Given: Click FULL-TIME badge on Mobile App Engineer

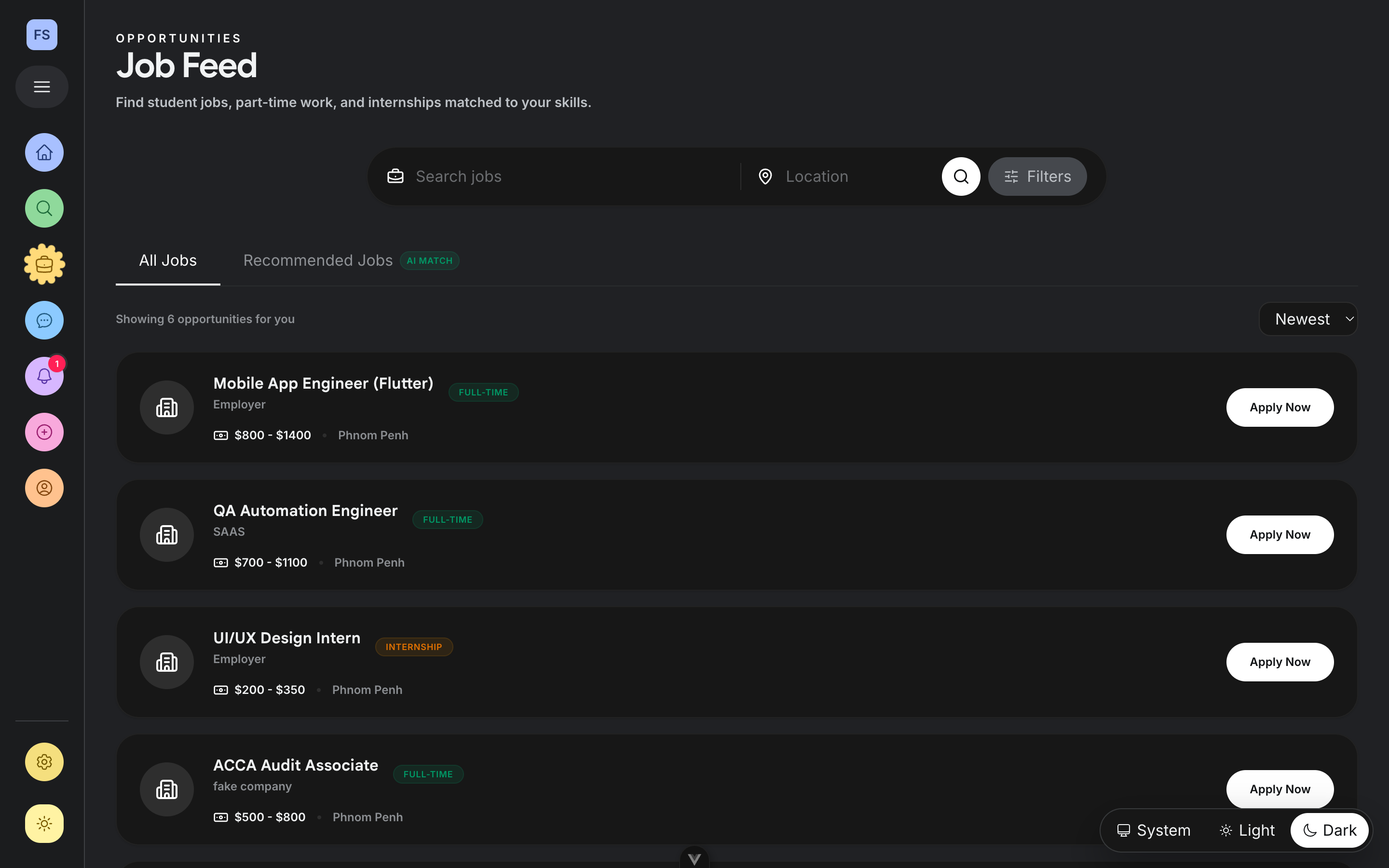Looking at the screenshot, I should [483, 393].
